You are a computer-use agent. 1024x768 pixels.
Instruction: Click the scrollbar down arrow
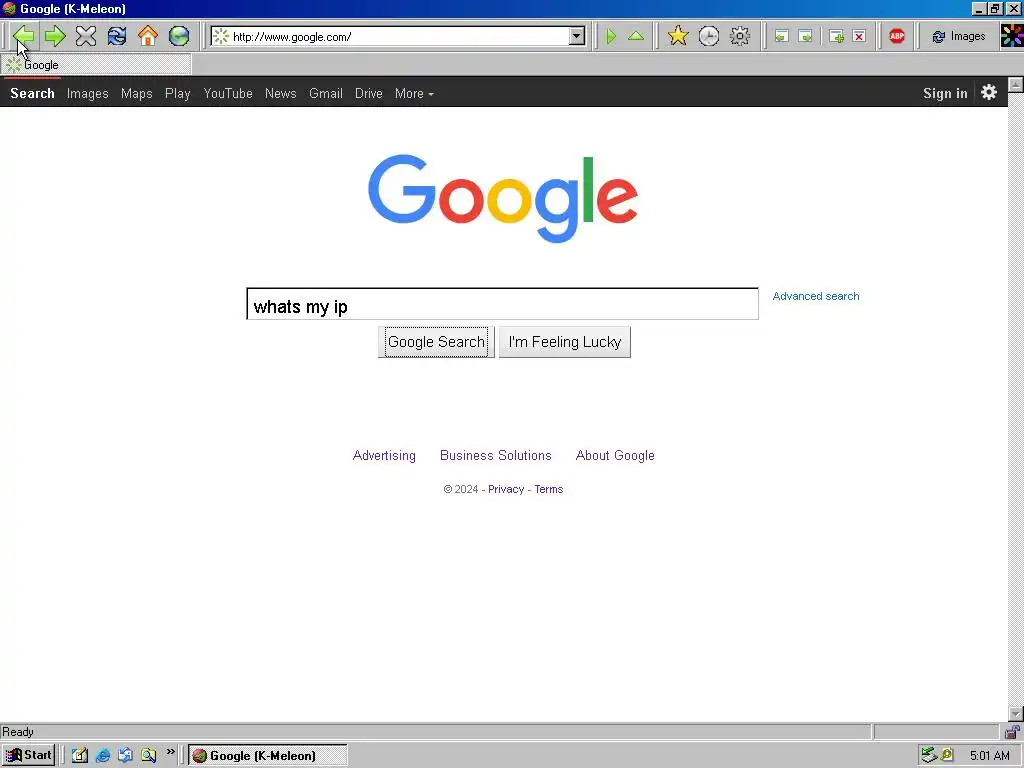point(1016,714)
